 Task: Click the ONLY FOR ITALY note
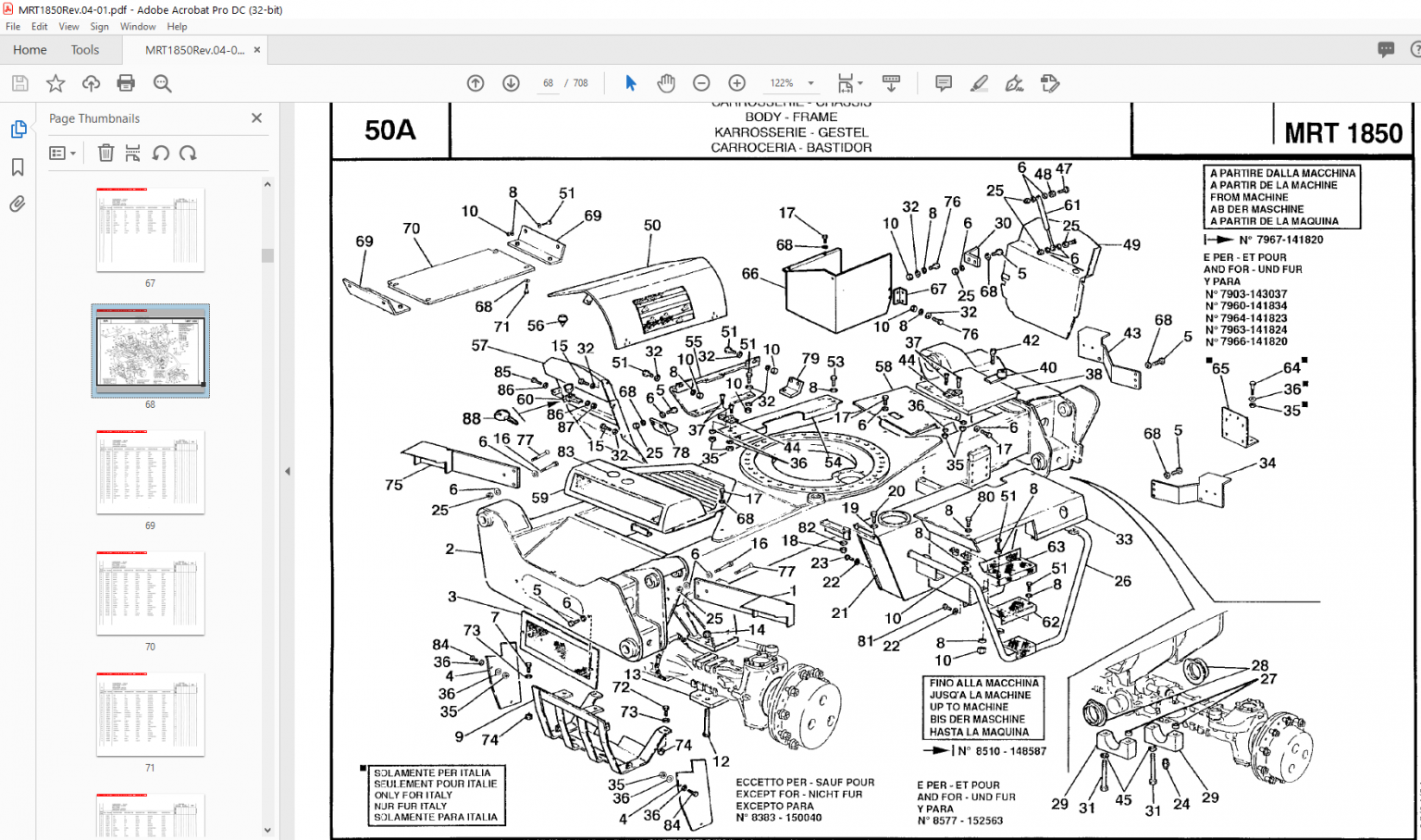(414, 795)
